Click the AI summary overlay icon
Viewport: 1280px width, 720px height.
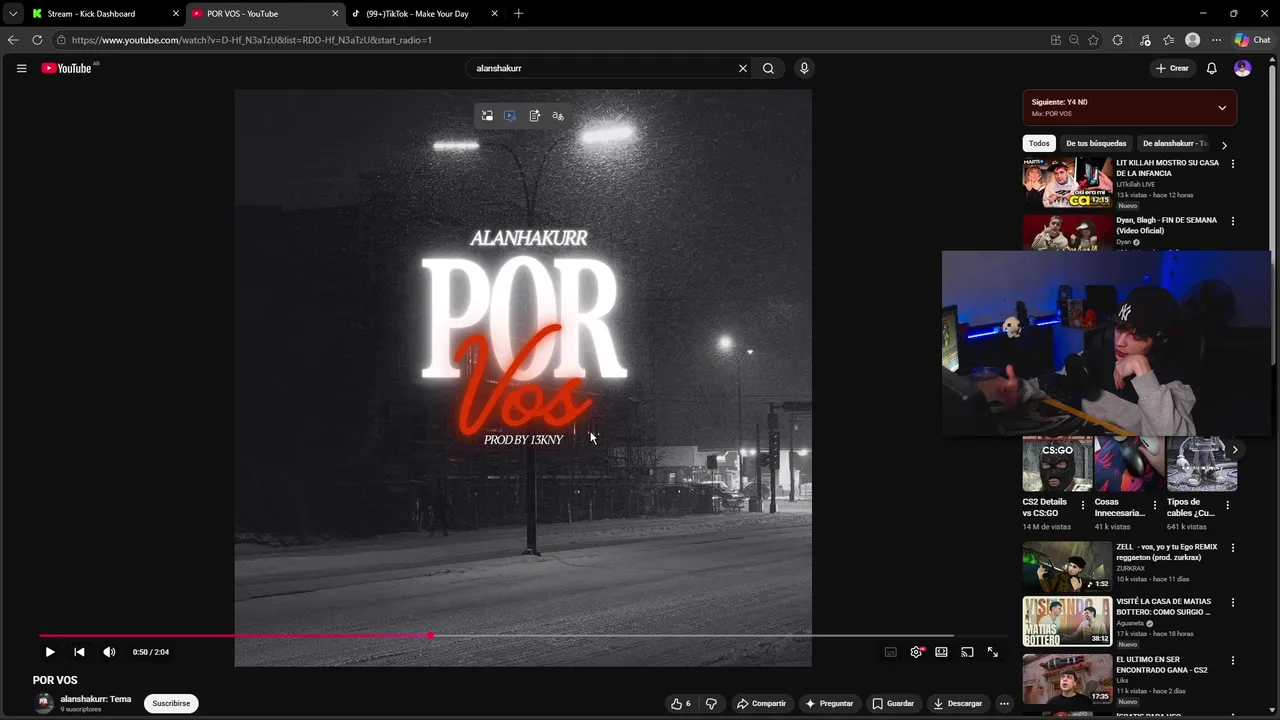[535, 116]
